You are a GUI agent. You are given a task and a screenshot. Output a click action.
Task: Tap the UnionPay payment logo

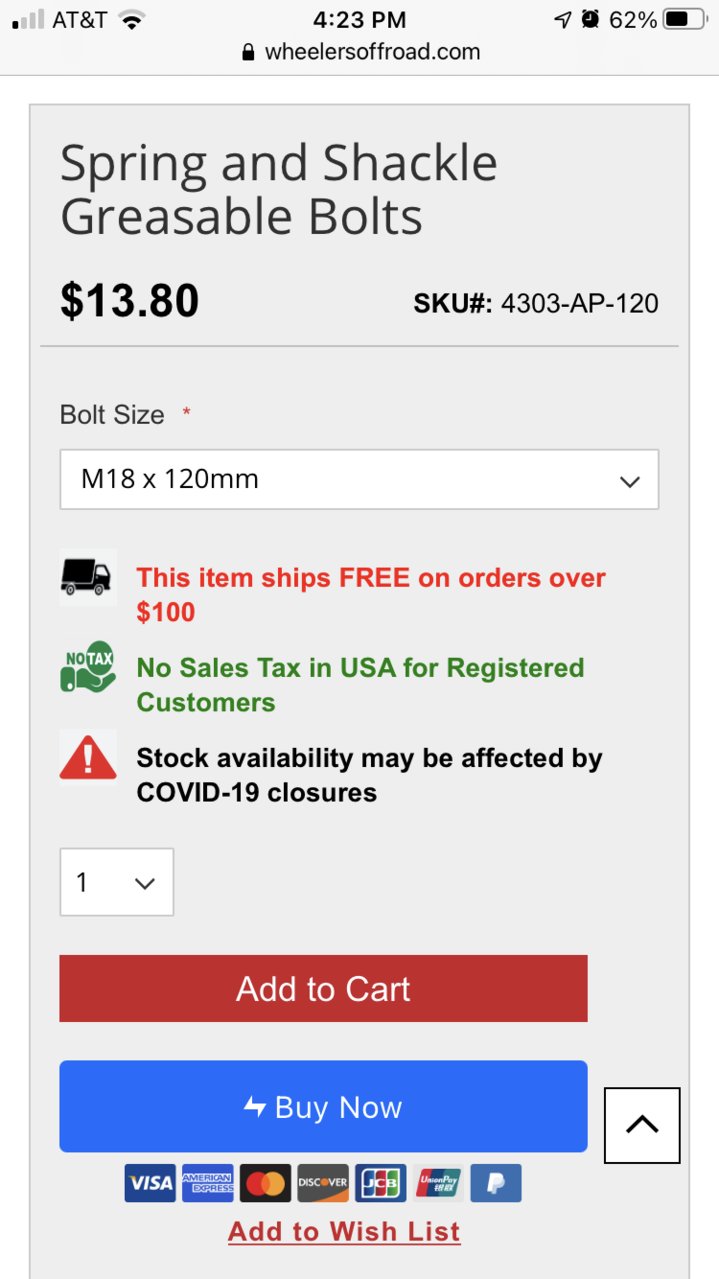[x=438, y=1183]
